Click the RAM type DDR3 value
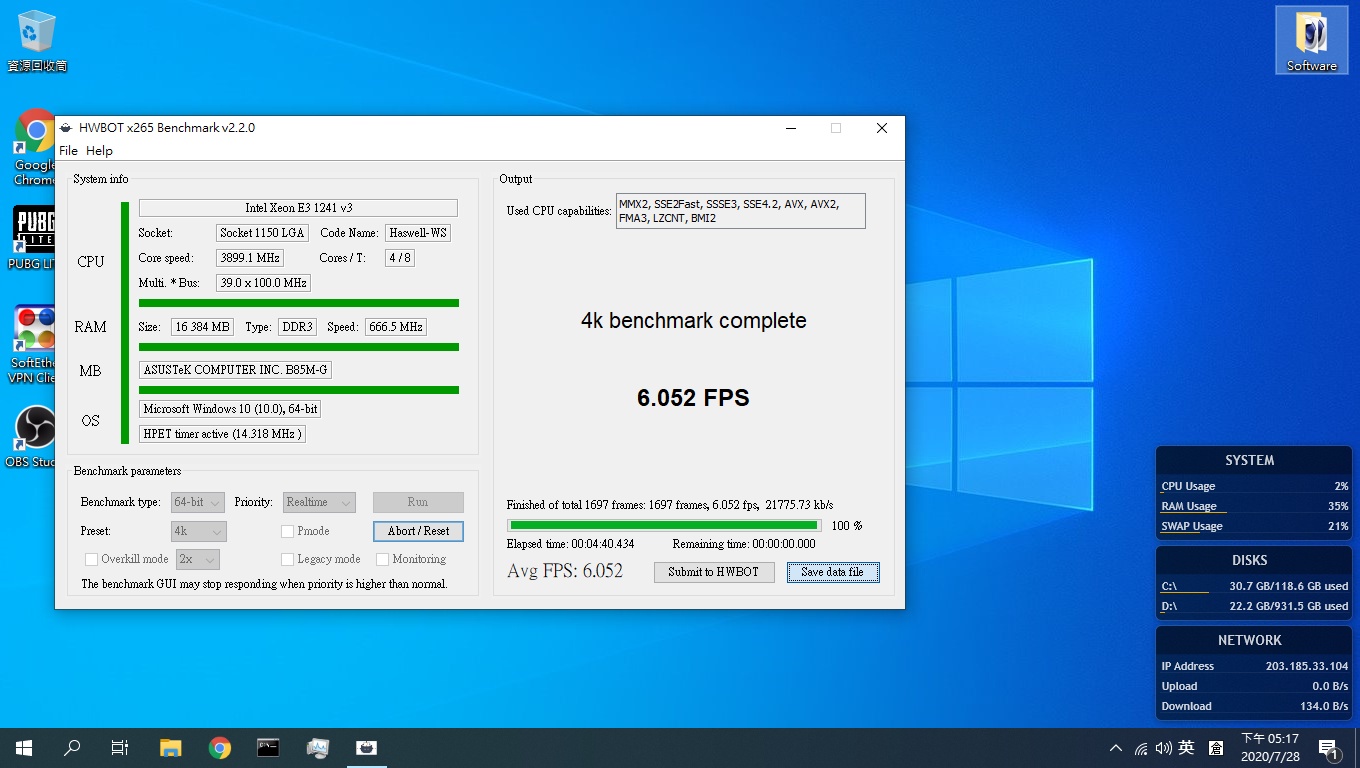Viewport: 1360px width, 768px height. coord(297,327)
